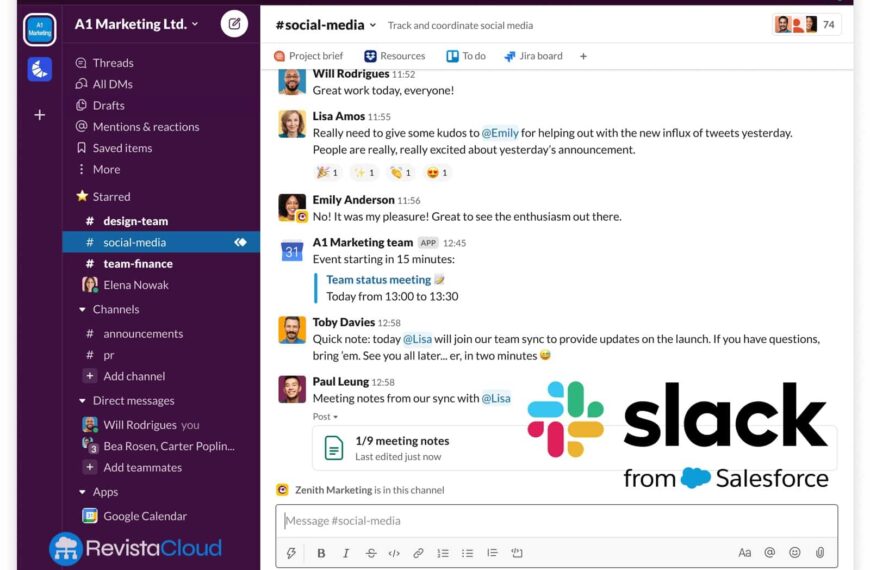Click the paperclip attach file icon
Viewport: 870px width, 570px height.
(x=820, y=552)
